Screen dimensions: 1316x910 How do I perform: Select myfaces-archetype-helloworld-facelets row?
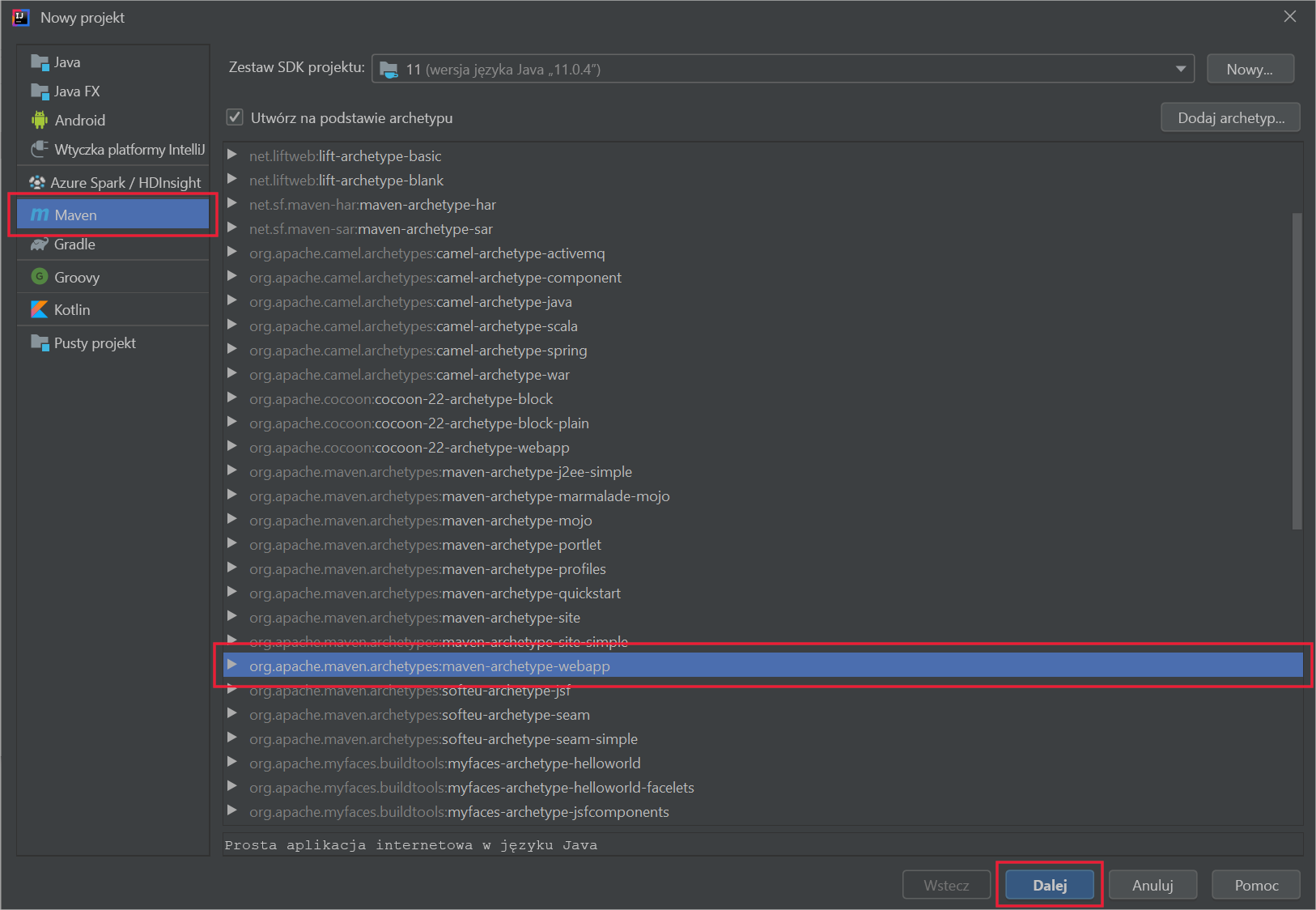click(762, 788)
